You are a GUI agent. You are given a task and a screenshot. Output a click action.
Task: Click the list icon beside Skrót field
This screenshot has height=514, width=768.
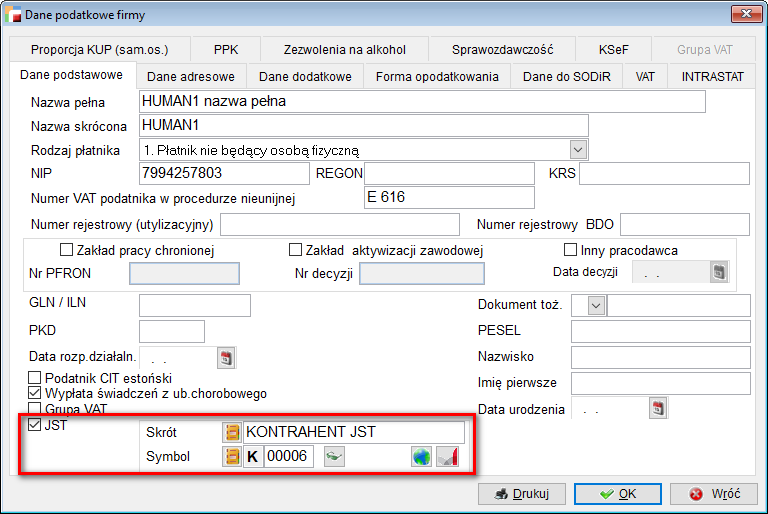[x=232, y=432]
